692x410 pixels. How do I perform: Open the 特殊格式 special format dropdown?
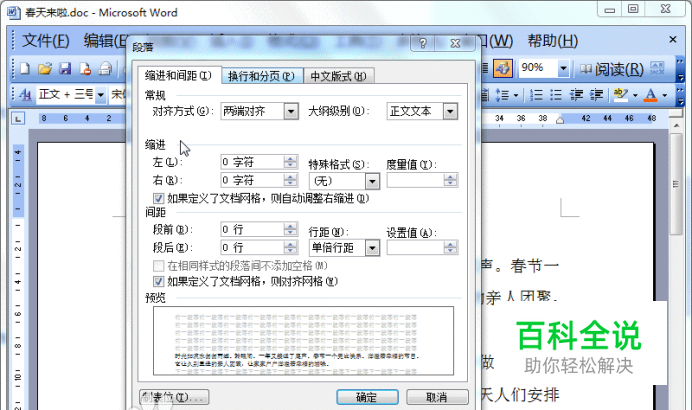point(372,181)
